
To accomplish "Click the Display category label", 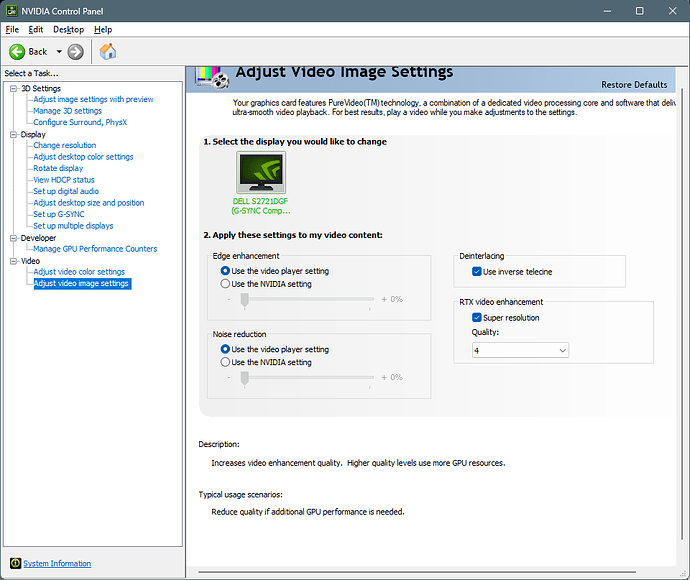I will tap(33, 134).
